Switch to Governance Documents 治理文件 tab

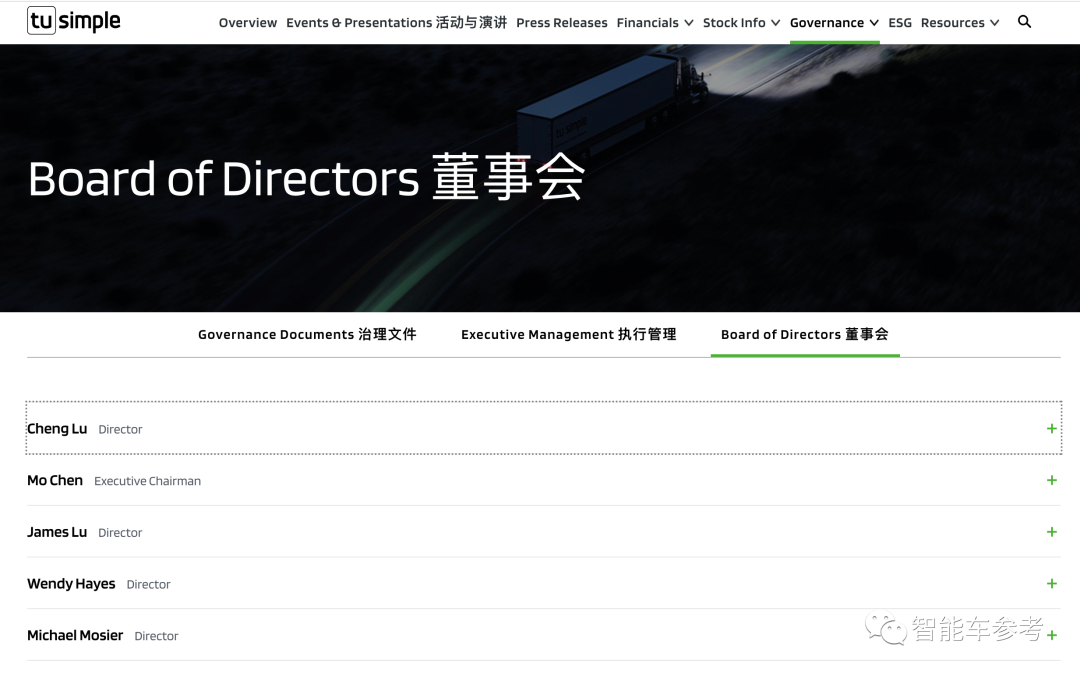click(307, 334)
